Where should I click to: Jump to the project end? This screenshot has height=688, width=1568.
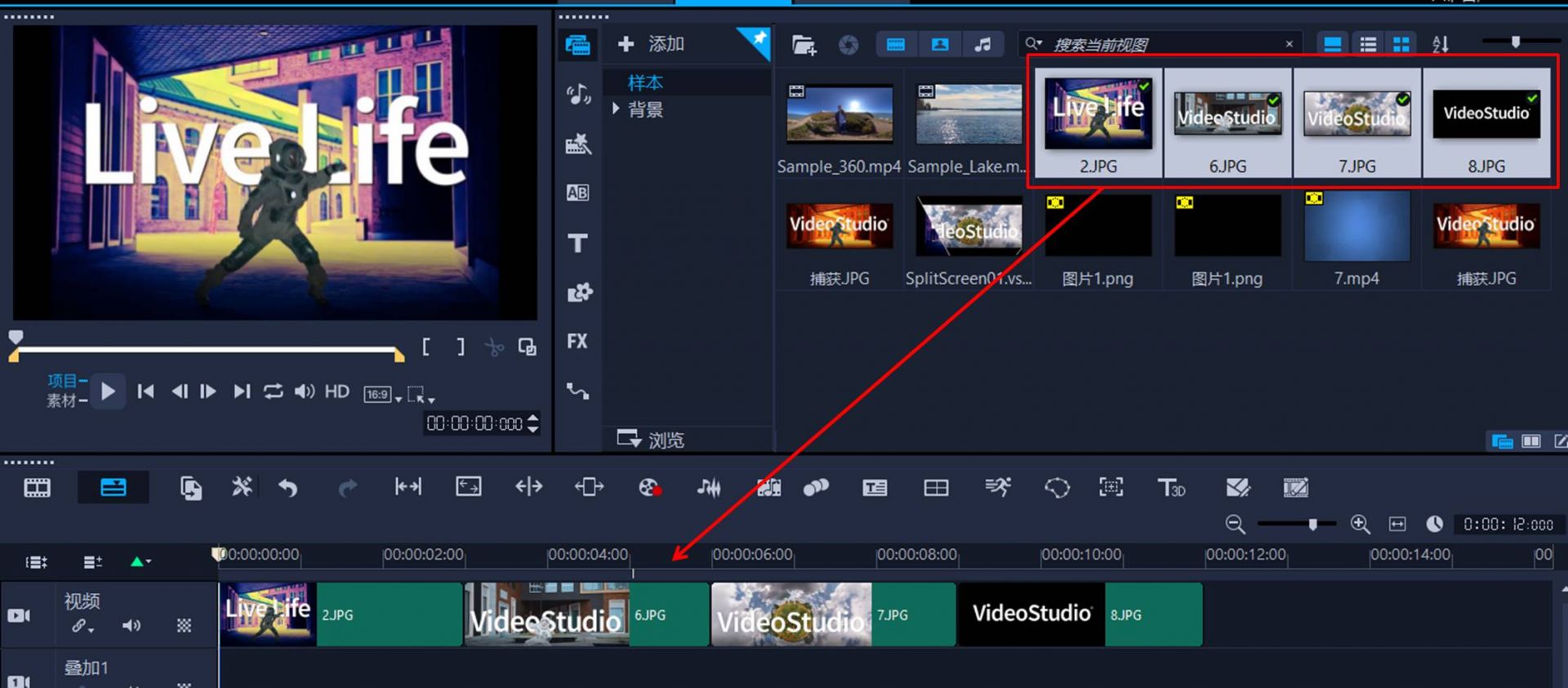click(x=241, y=391)
